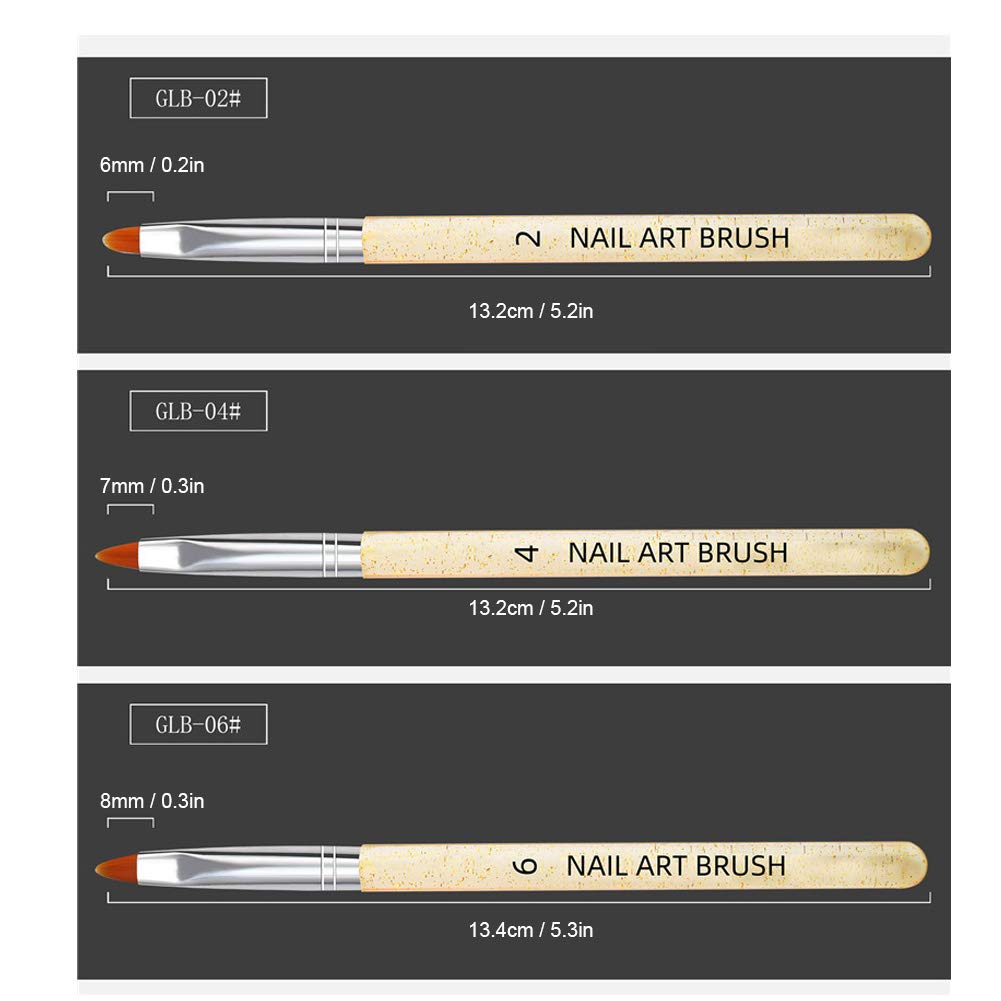Click the silver ferrule of brush 4
1001x1001 pixels.
coord(250,555)
